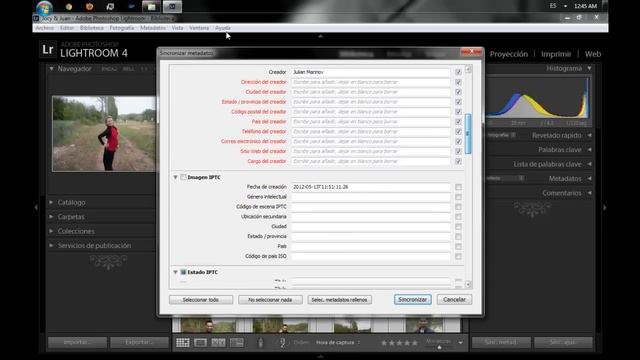Collapse the right panel group arrow

coord(604,207)
